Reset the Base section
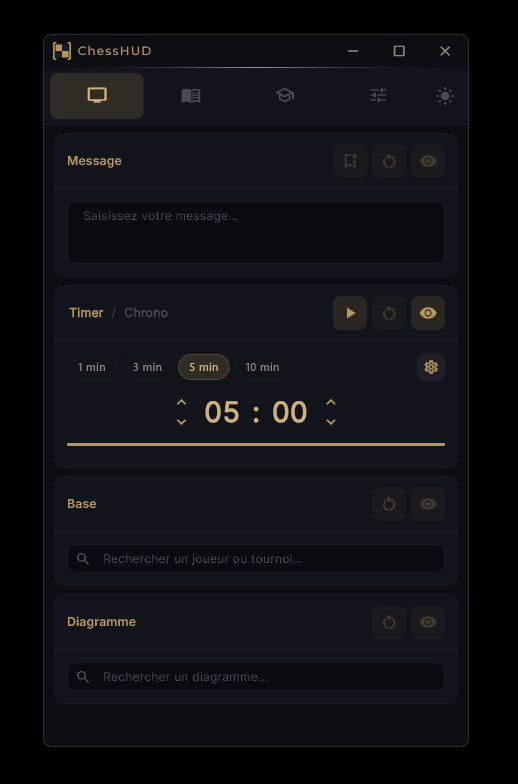The image size is (518, 784). pyautogui.click(x=389, y=504)
